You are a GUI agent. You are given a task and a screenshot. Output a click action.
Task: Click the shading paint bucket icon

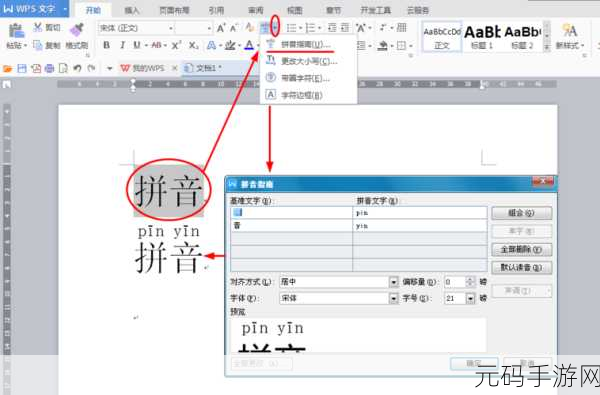383,46
